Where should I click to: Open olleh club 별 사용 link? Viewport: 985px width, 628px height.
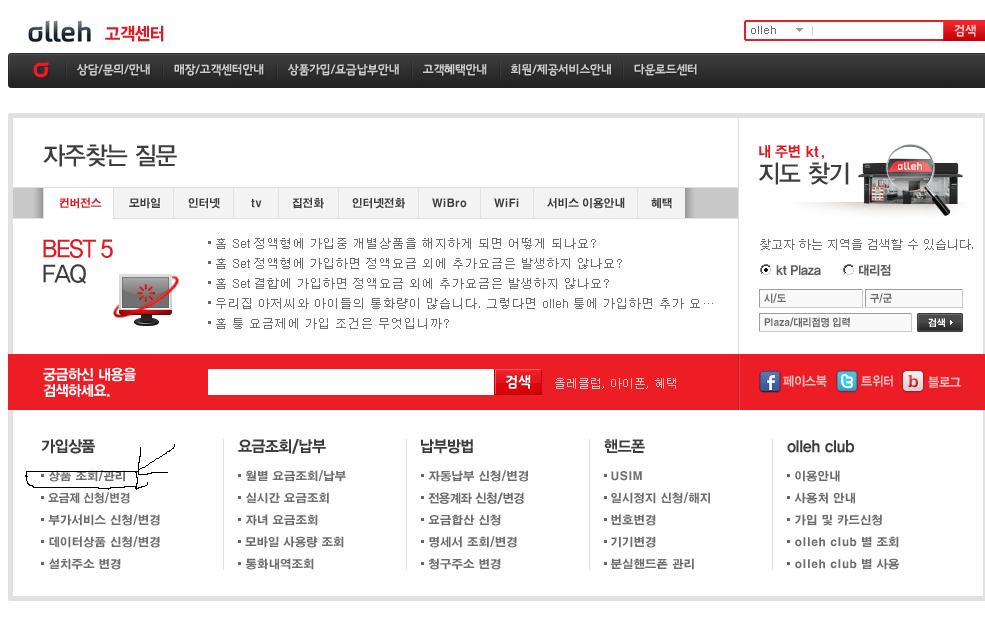847,564
